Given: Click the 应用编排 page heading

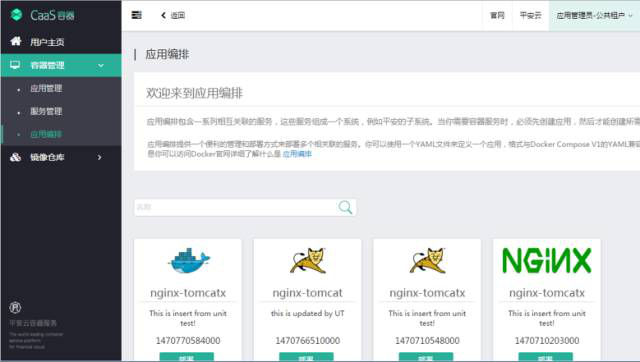Looking at the screenshot, I should pos(167,54).
